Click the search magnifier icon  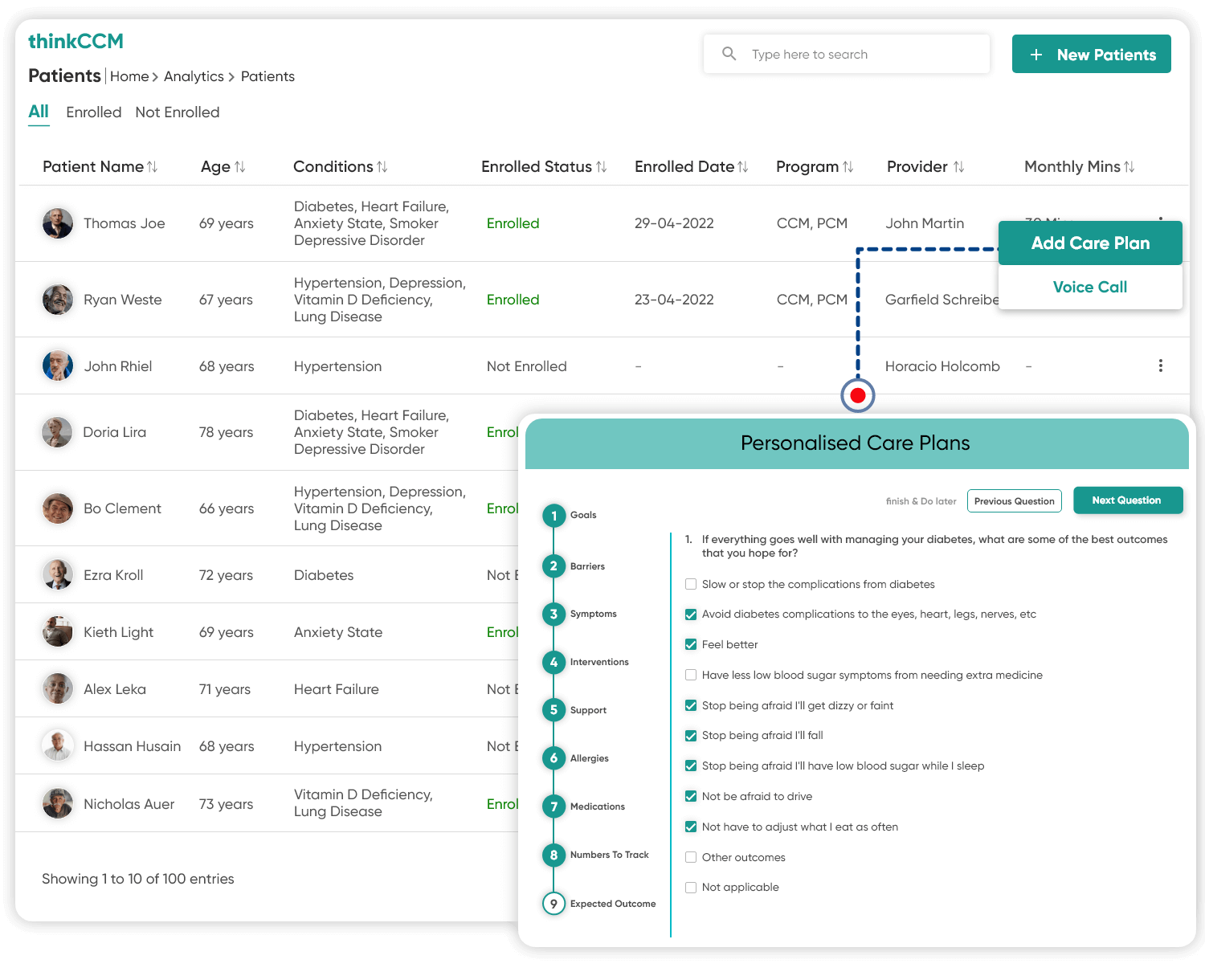tap(729, 53)
